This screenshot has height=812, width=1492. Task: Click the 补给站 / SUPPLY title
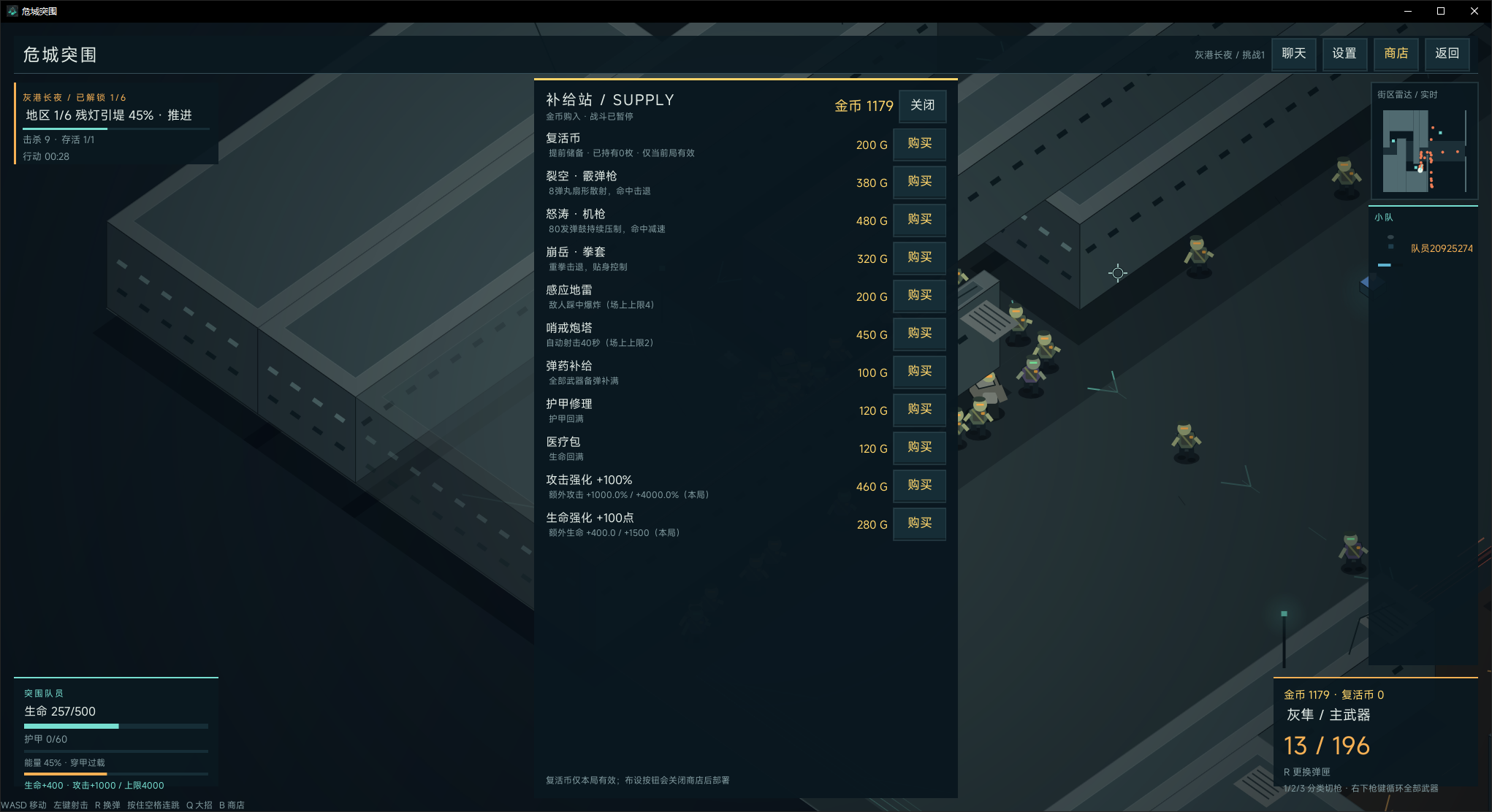(610, 100)
